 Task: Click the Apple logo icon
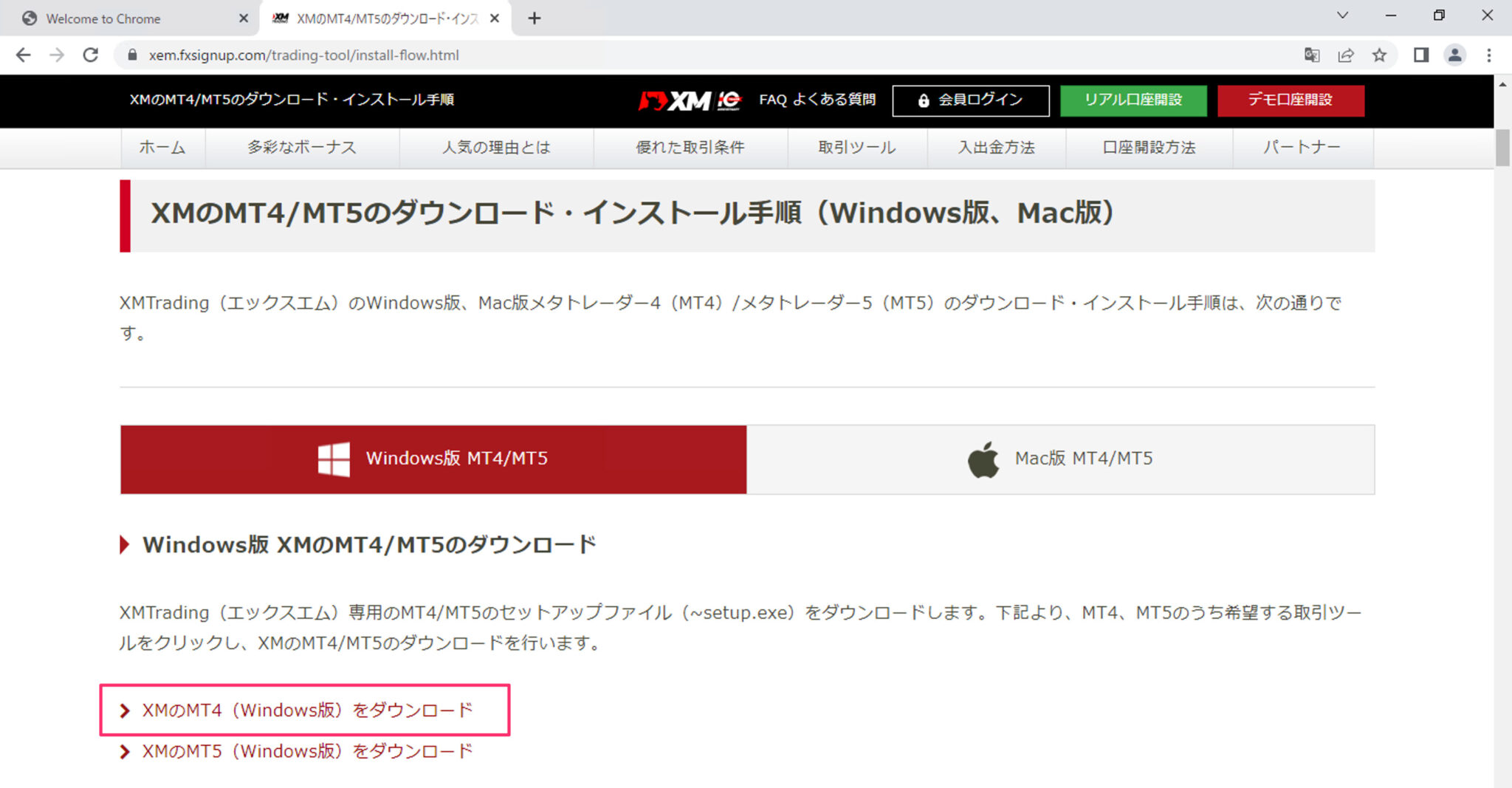click(x=983, y=459)
